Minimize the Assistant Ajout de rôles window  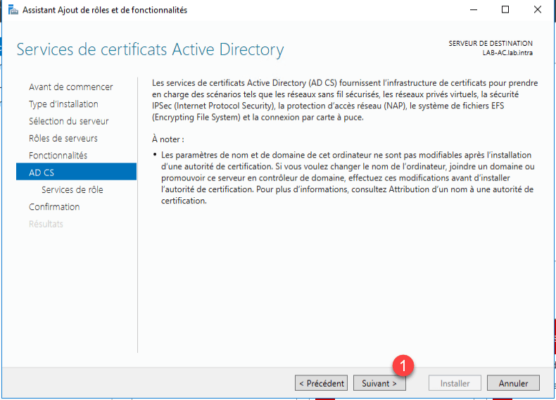coord(473,10)
